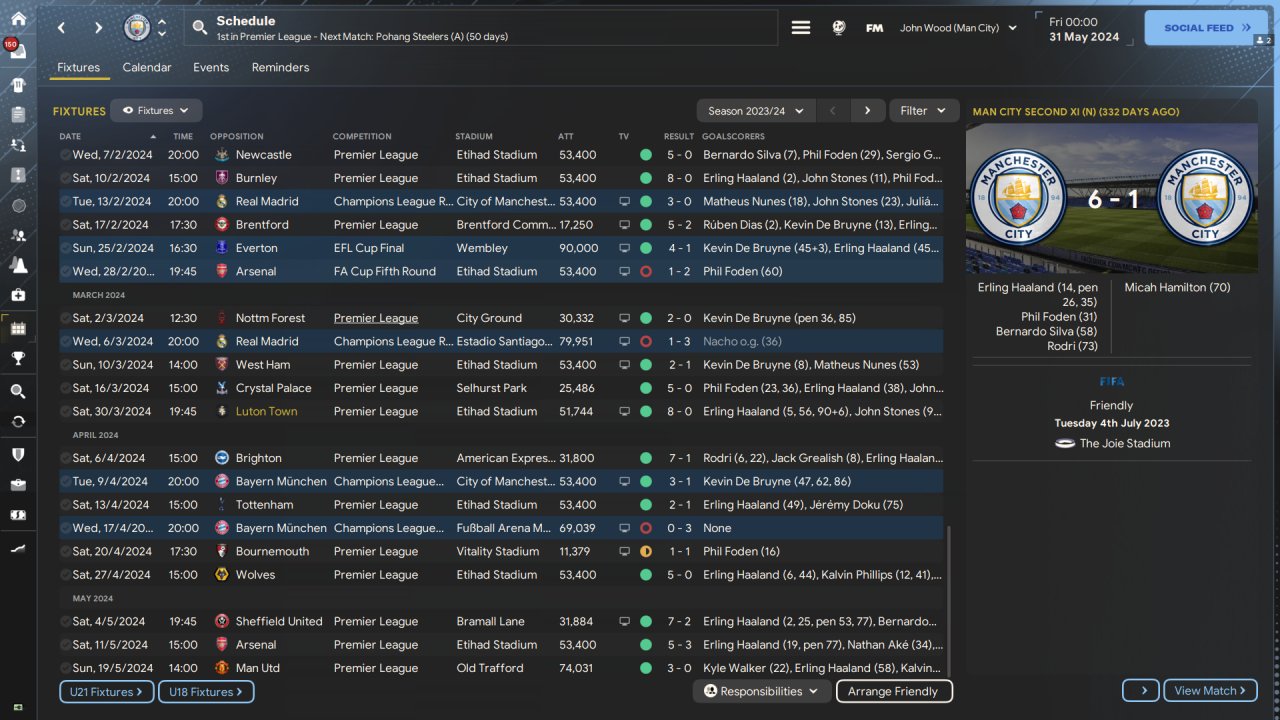
Task: Toggle the check circle on the Wolves row
Action: [x=66, y=575]
